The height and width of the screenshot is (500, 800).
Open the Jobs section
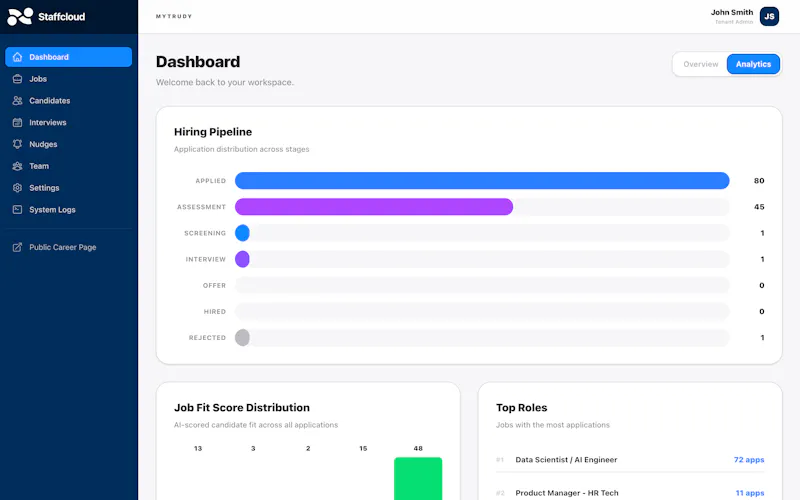[x=68, y=79]
